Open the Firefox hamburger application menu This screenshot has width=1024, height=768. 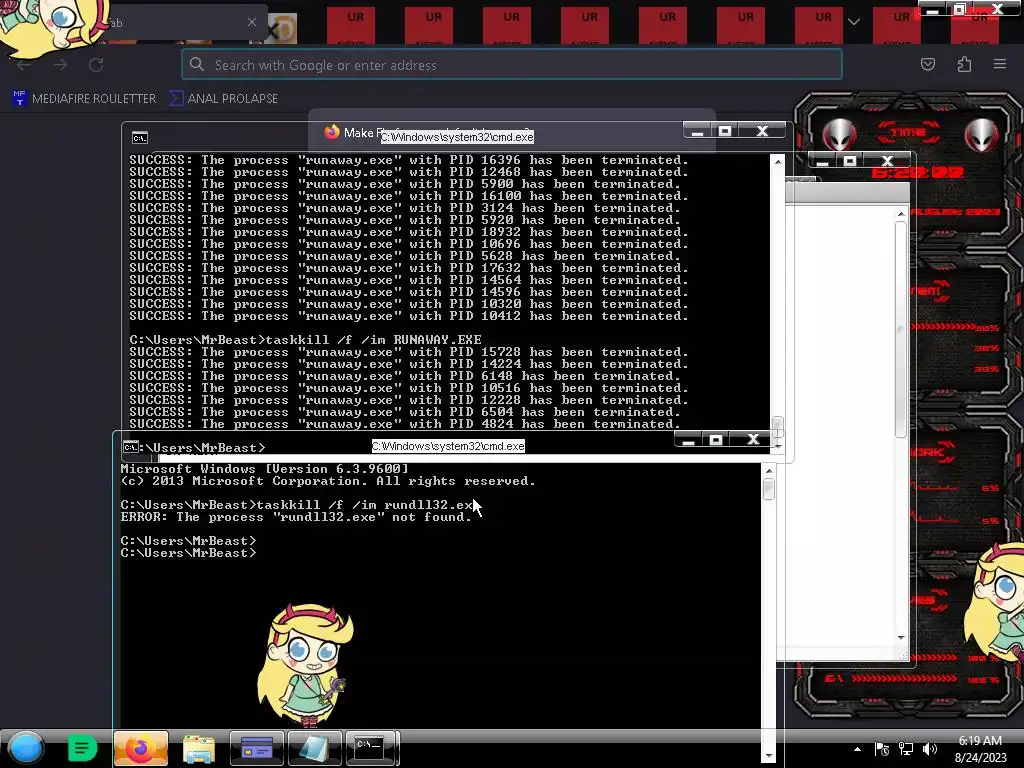tap(999, 64)
